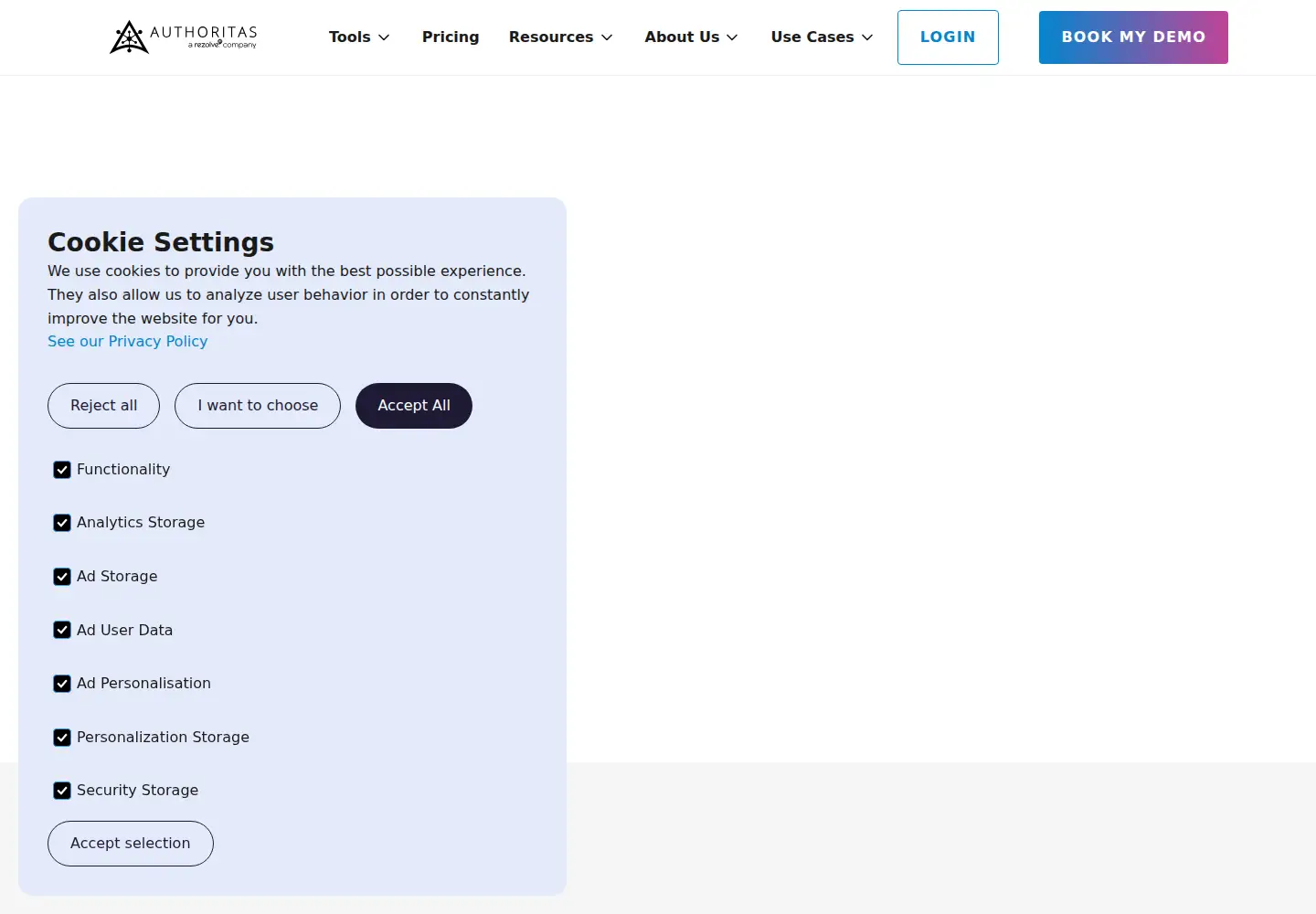Screen dimensions: 1316x914
Task: Uncheck the Security Storage checkbox
Action: click(62, 791)
